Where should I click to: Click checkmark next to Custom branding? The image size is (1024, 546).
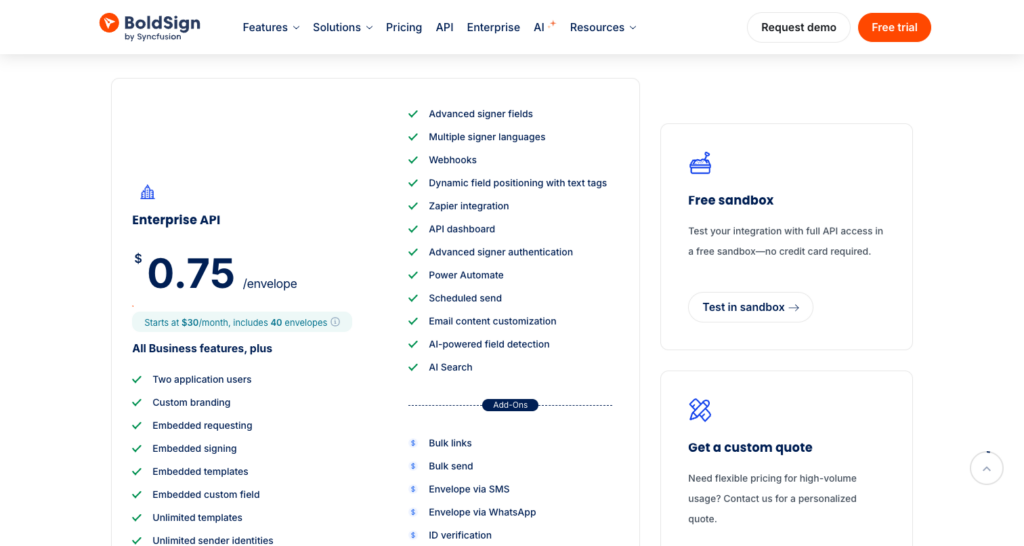tap(136, 402)
